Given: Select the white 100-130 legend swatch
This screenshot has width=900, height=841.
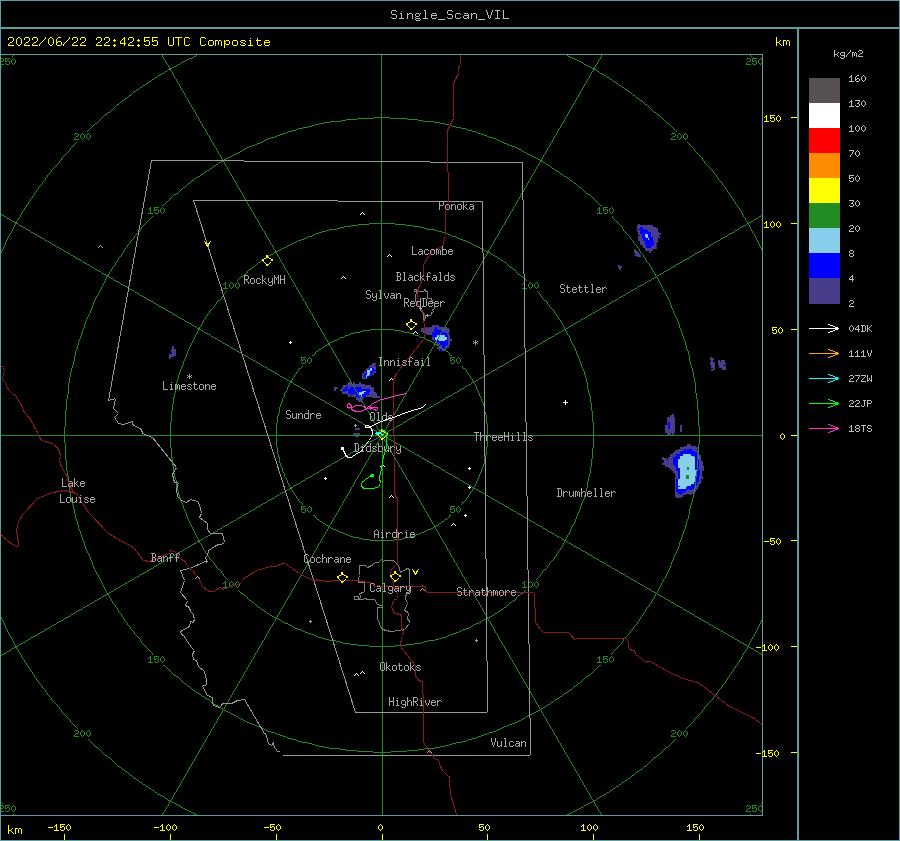Looking at the screenshot, I should pyautogui.click(x=824, y=116).
